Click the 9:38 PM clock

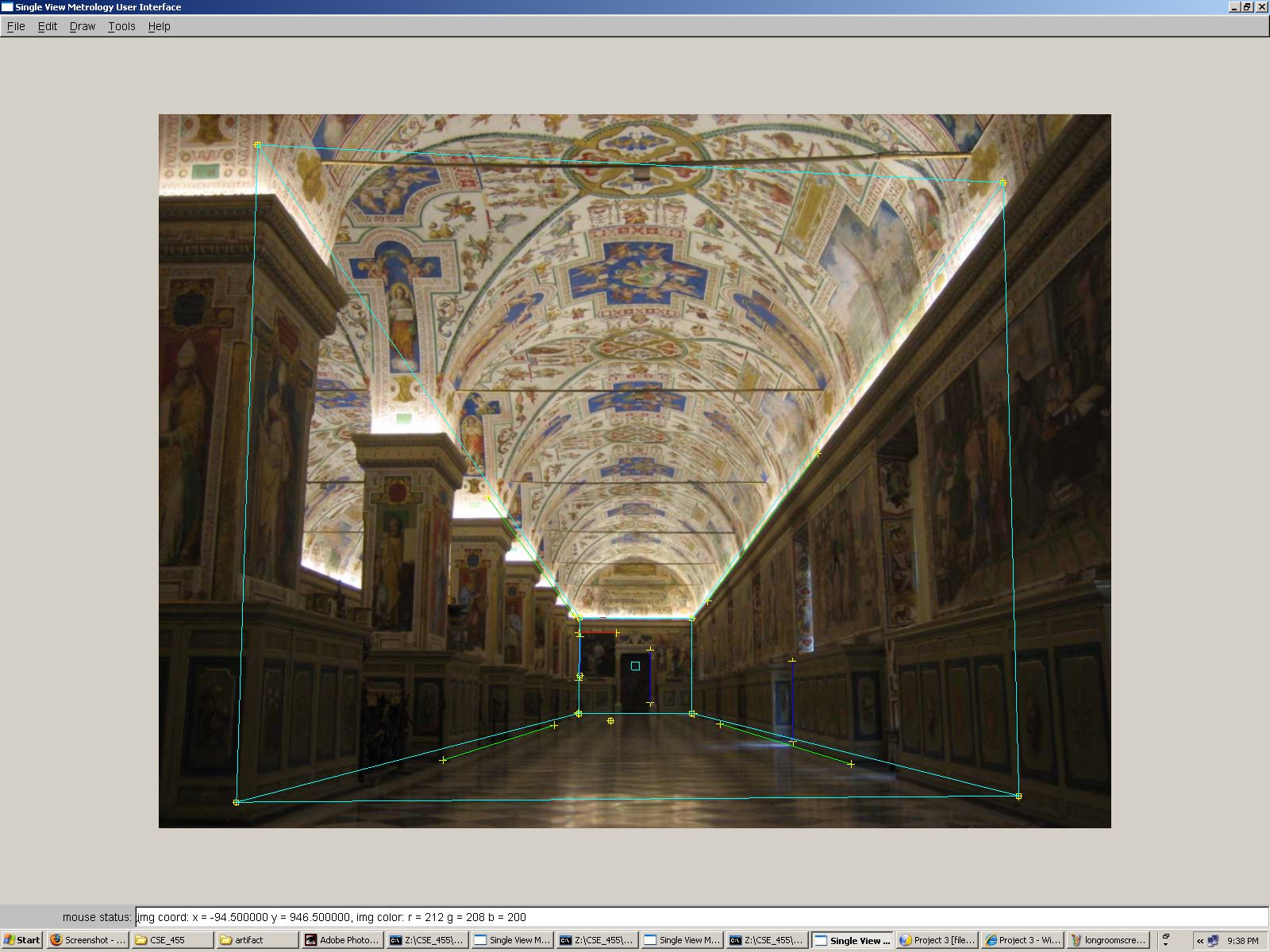(x=1242, y=941)
